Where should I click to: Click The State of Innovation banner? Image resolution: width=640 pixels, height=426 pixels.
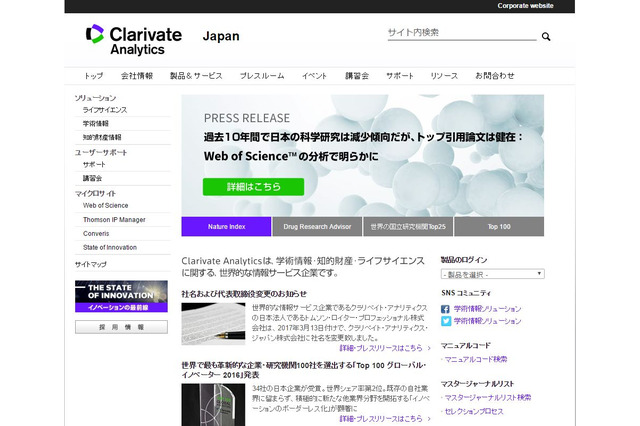[121, 296]
